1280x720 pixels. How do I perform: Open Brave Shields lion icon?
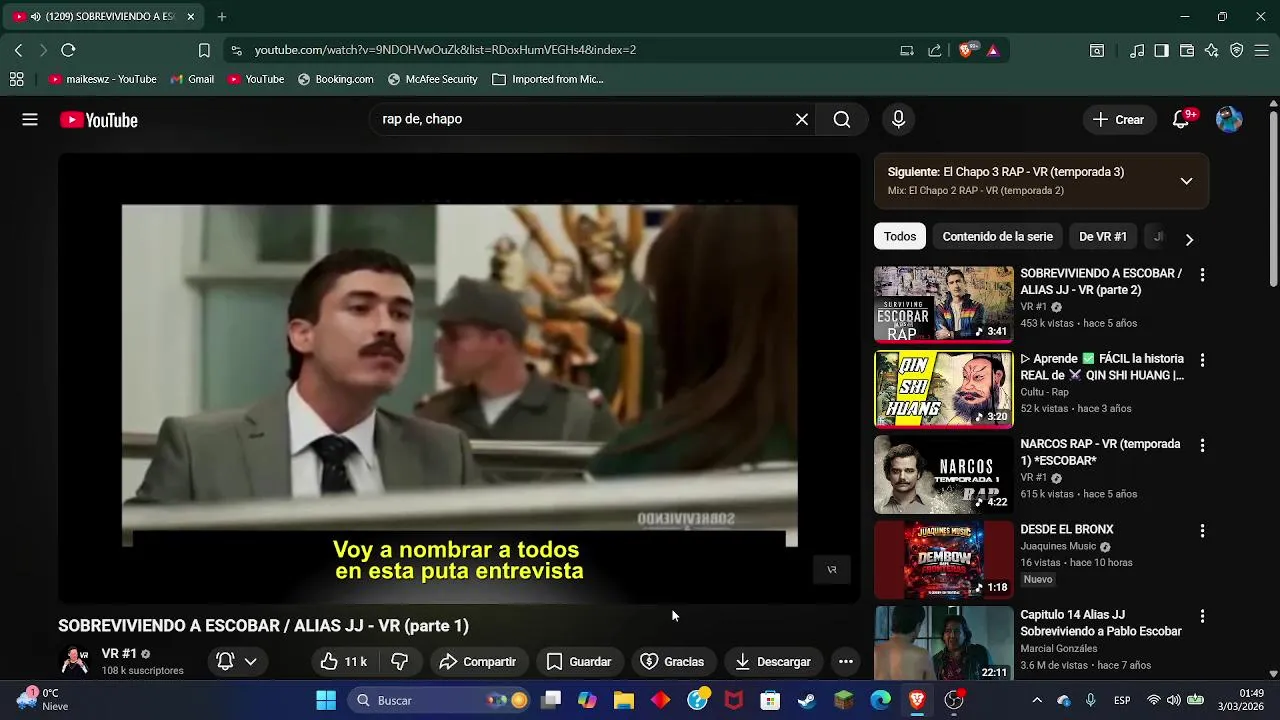(x=966, y=50)
